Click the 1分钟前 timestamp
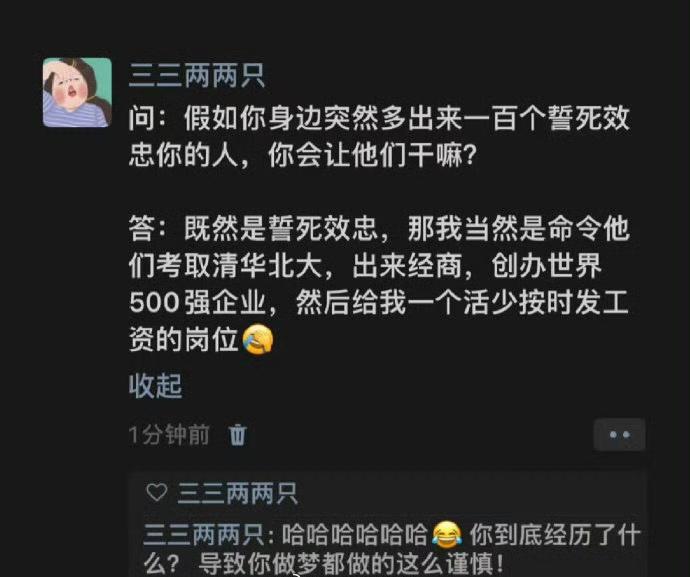The image size is (690, 577). click(x=169, y=435)
